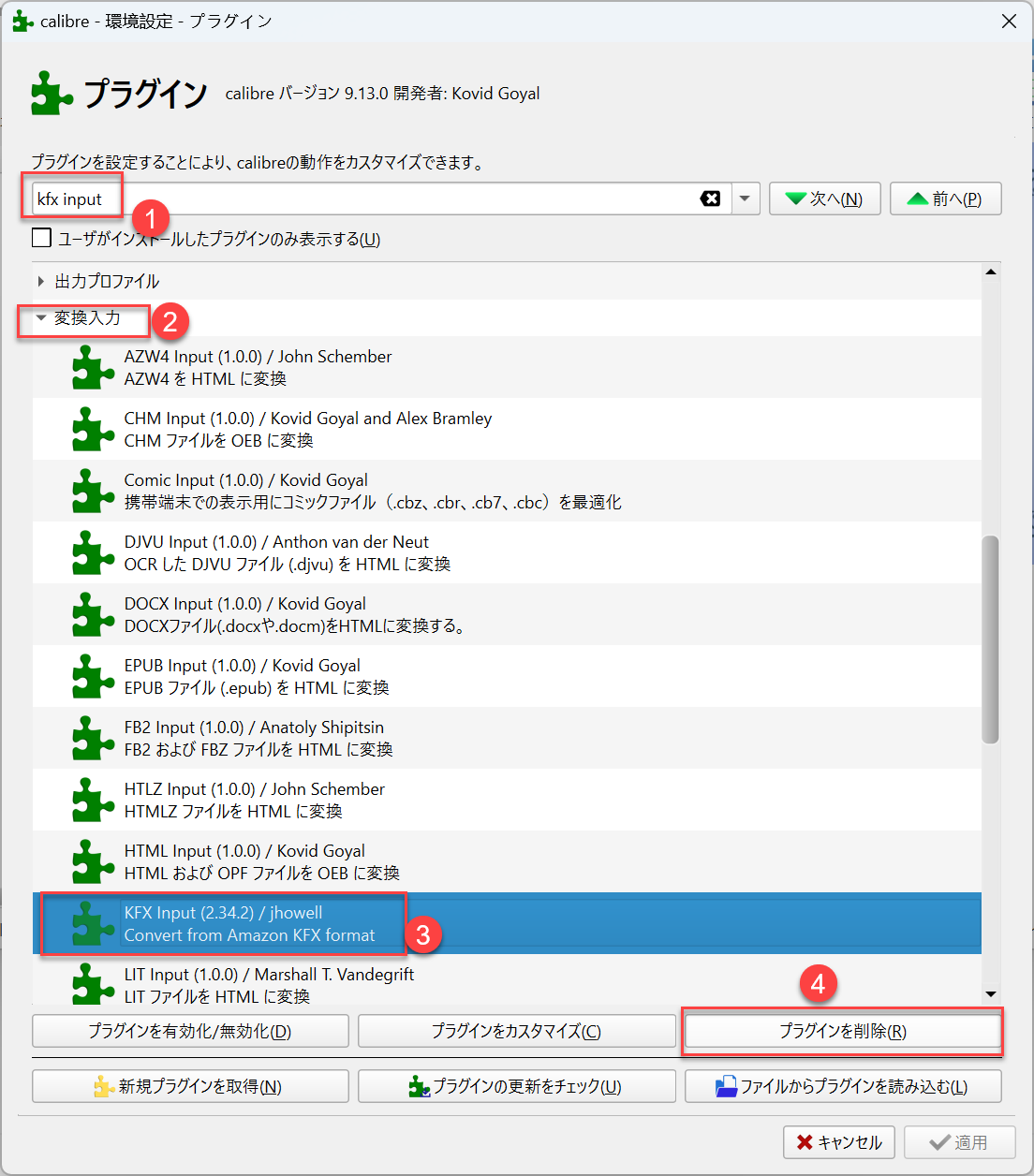1034x1176 pixels.
Task: Click the scroll up arrow of plugin list
Action: tap(990, 272)
